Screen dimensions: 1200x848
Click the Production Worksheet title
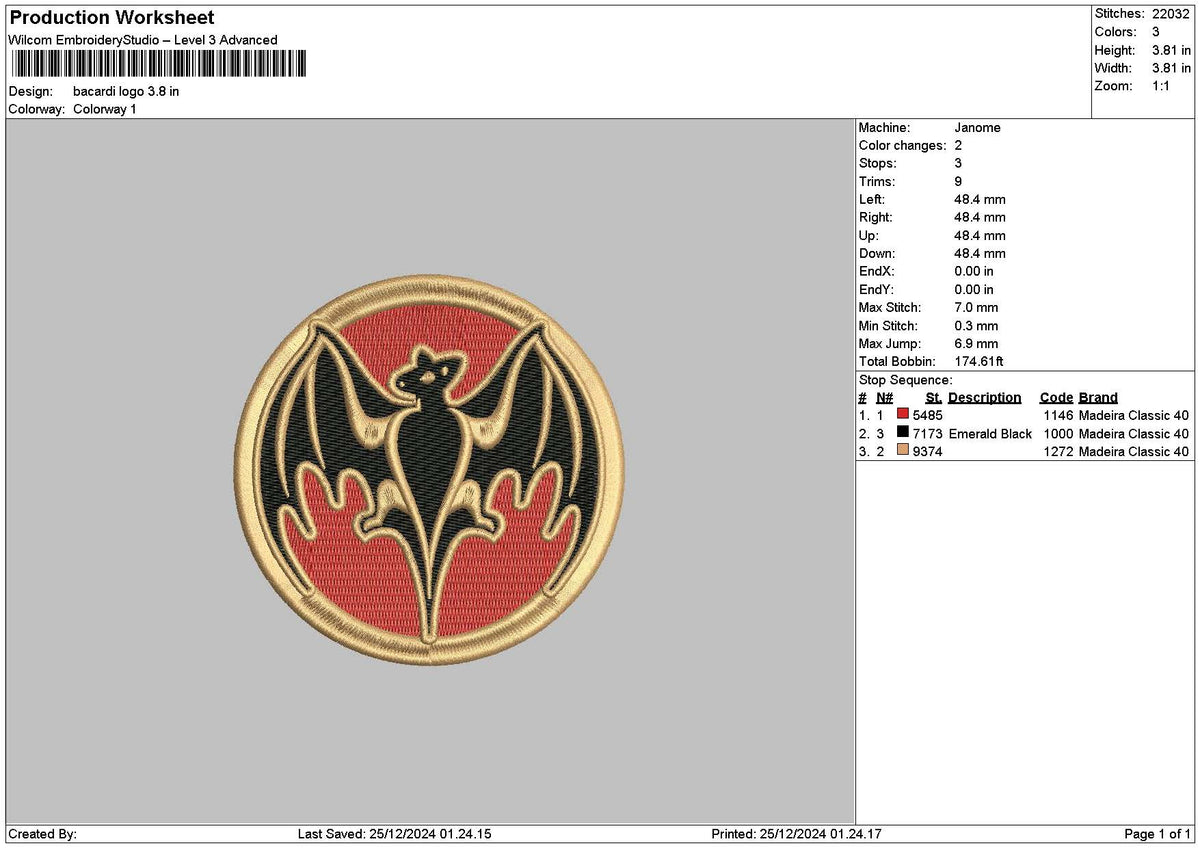point(110,18)
